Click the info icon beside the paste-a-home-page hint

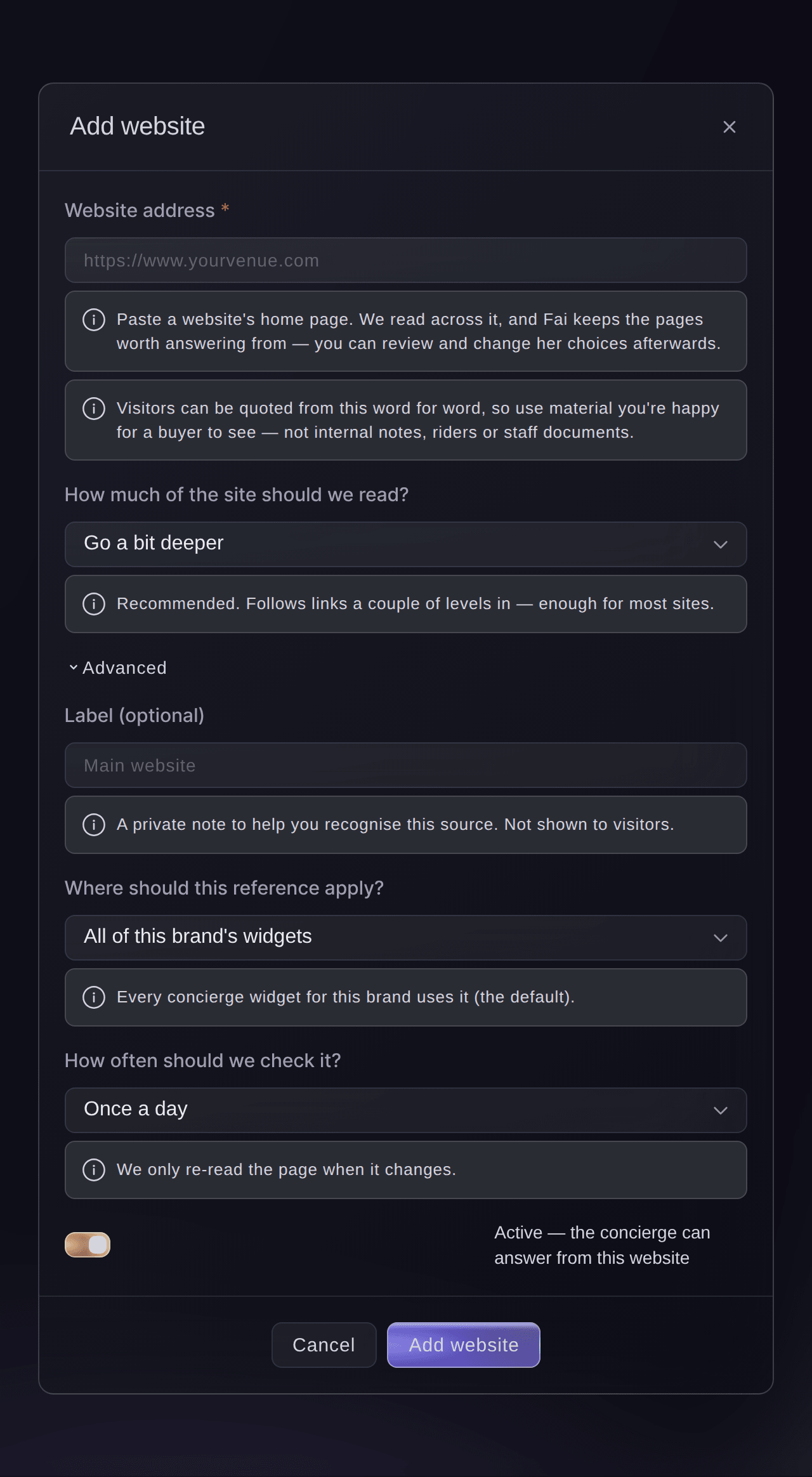pyautogui.click(x=94, y=319)
